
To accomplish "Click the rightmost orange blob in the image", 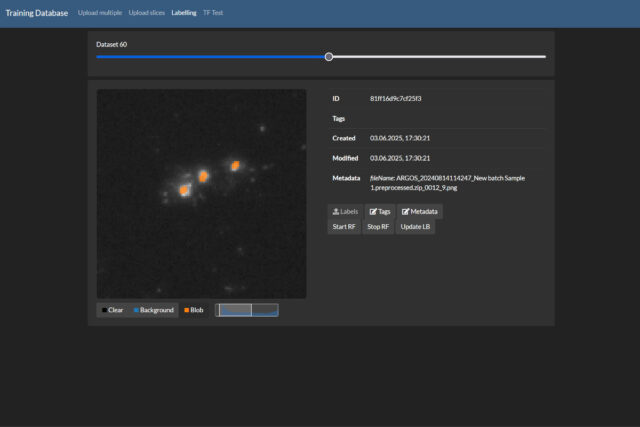I will click(235, 166).
